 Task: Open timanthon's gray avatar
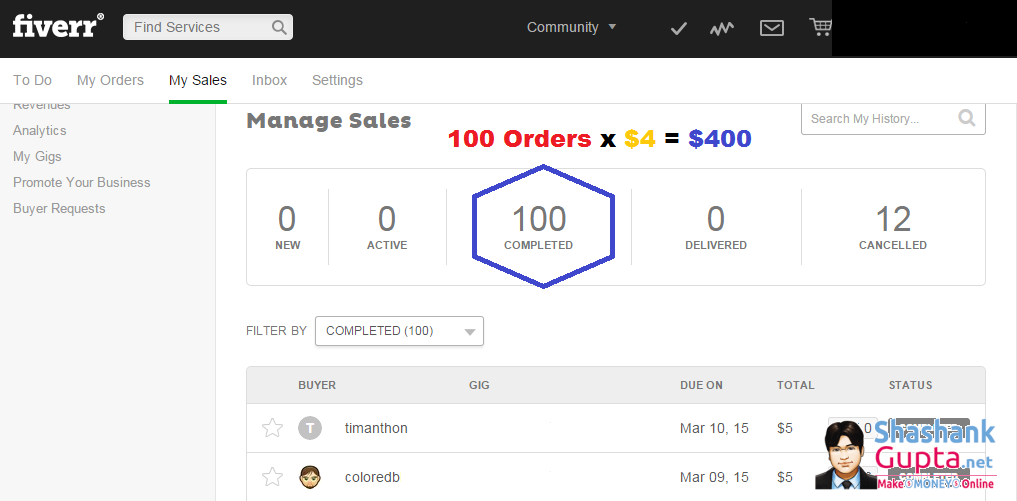(x=310, y=428)
